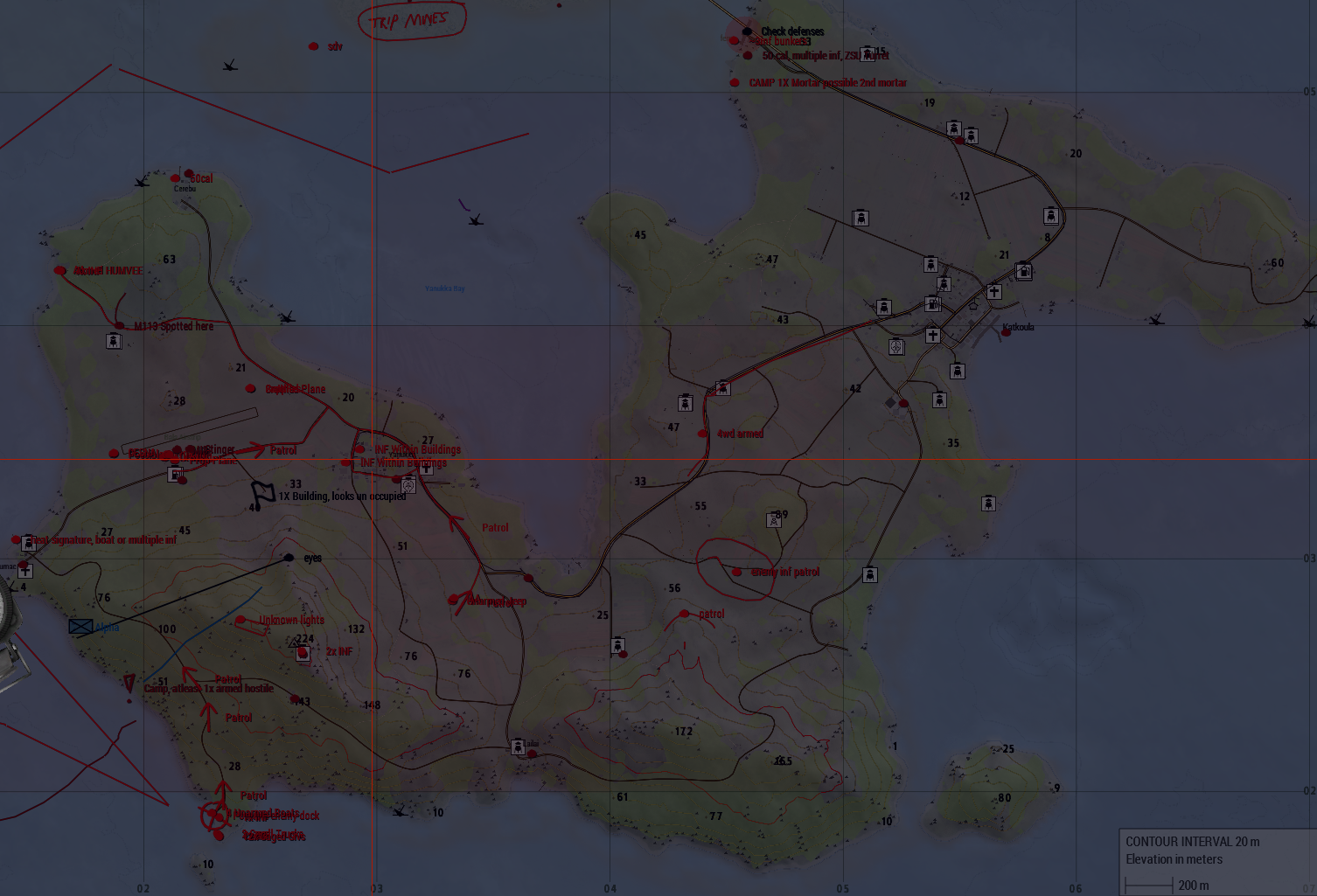Select the airplane icon in Vandora Bay
The height and width of the screenshot is (896, 1317).
click(x=476, y=220)
